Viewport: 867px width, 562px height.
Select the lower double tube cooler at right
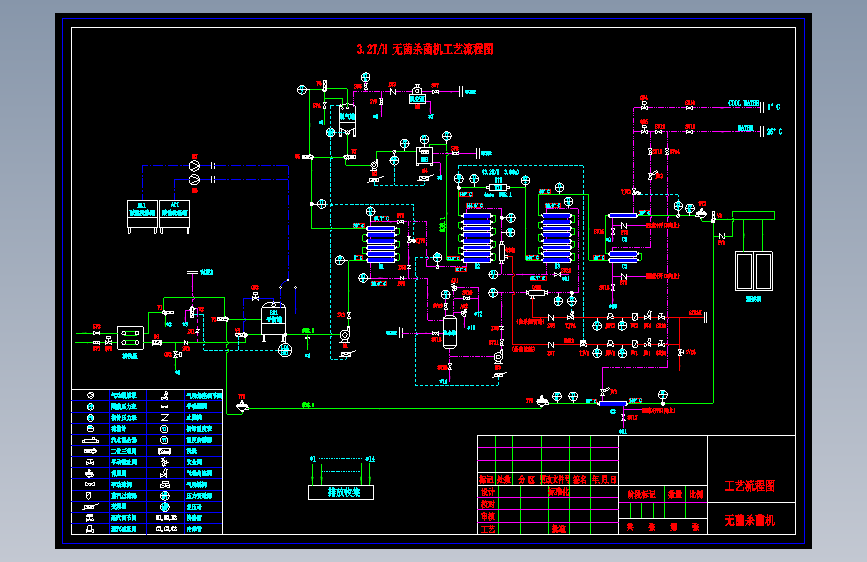point(623,256)
